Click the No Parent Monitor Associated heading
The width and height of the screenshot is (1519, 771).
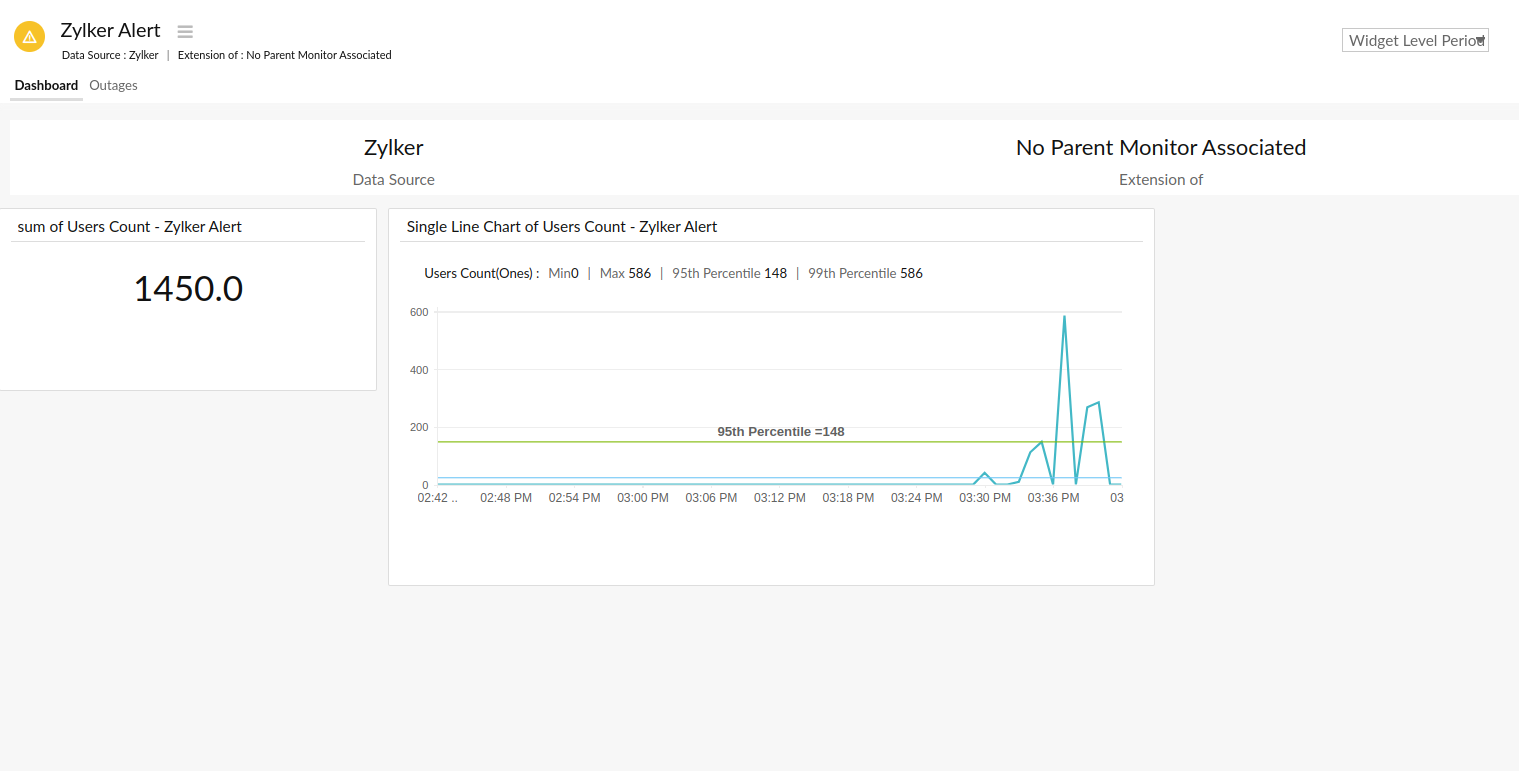[x=1160, y=147]
